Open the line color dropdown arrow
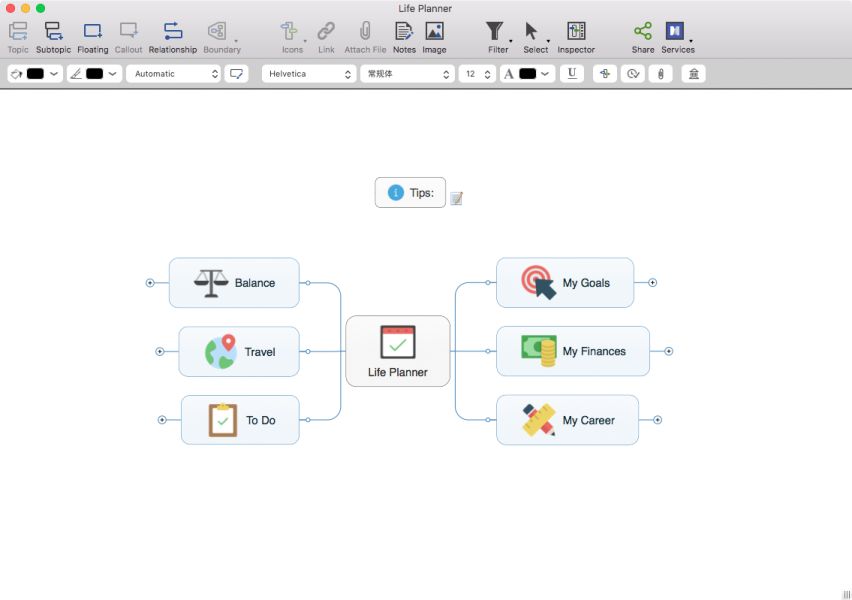The height and width of the screenshot is (600, 852). 112,74
